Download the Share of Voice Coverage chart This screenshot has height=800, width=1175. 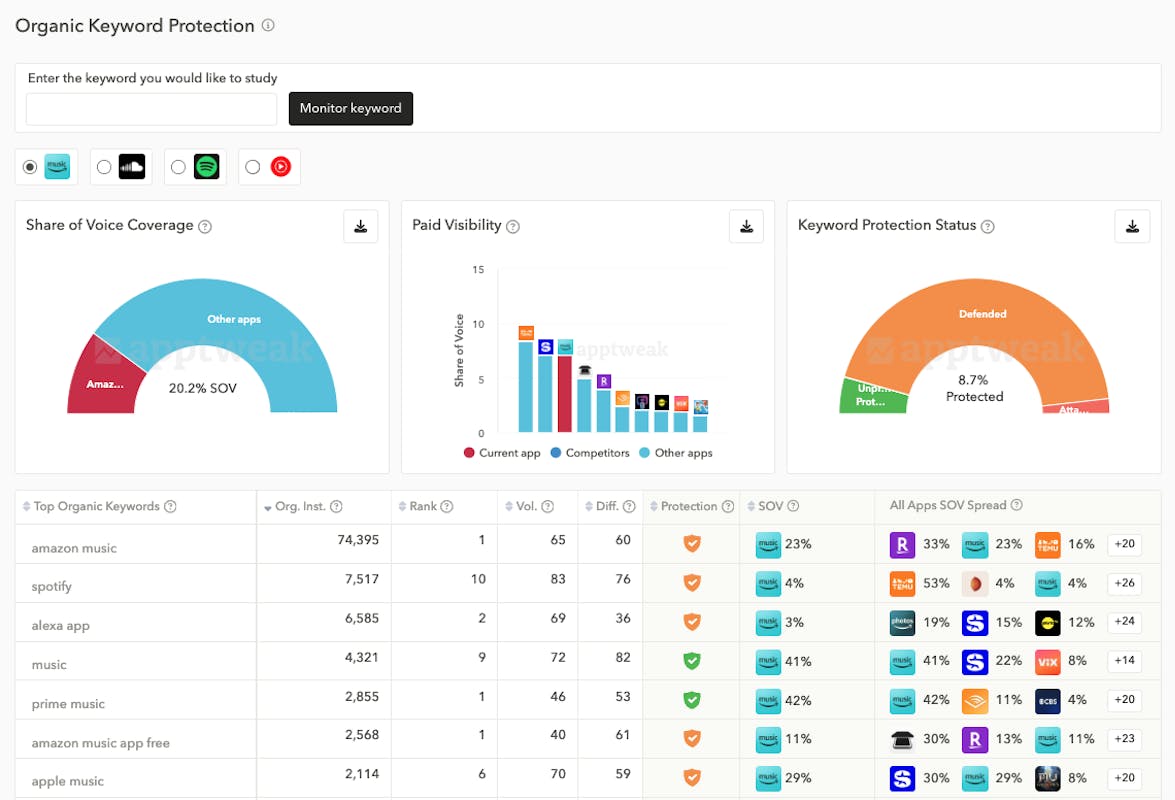click(x=360, y=227)
